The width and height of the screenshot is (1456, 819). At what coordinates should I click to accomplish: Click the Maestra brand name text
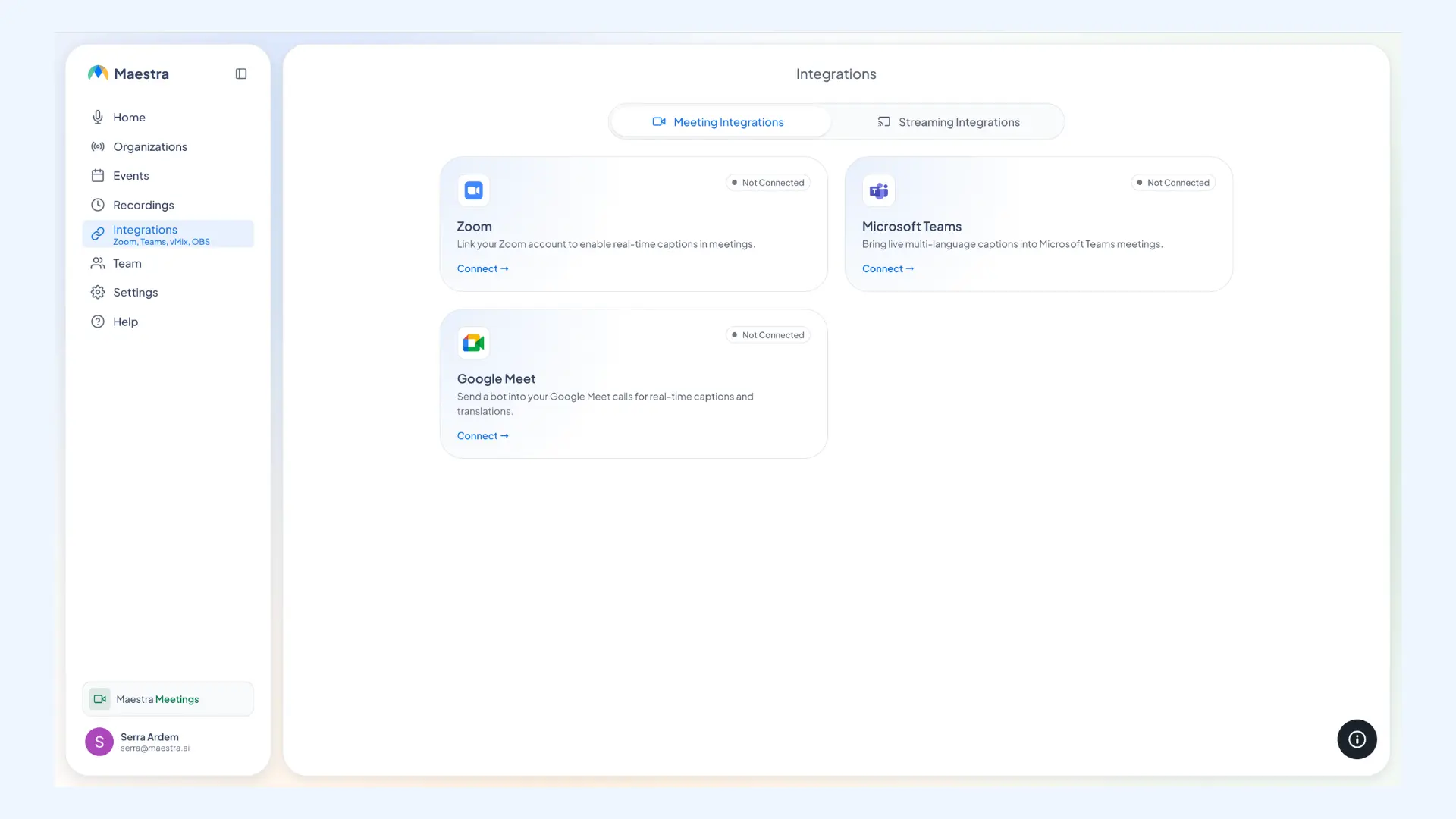click(141, 74)
